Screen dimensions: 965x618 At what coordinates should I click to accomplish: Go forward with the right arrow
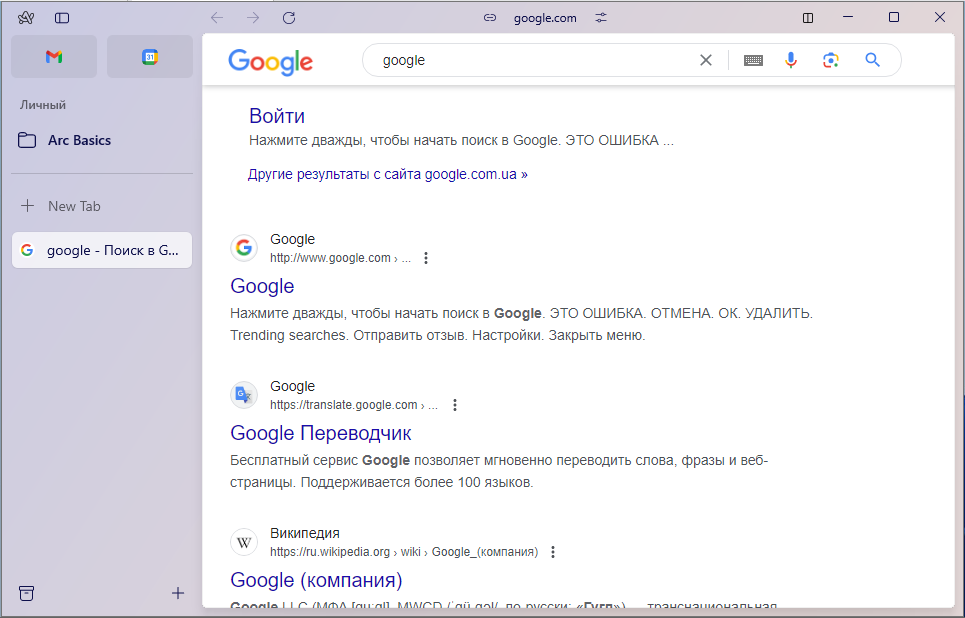click(x=253, y=18)
